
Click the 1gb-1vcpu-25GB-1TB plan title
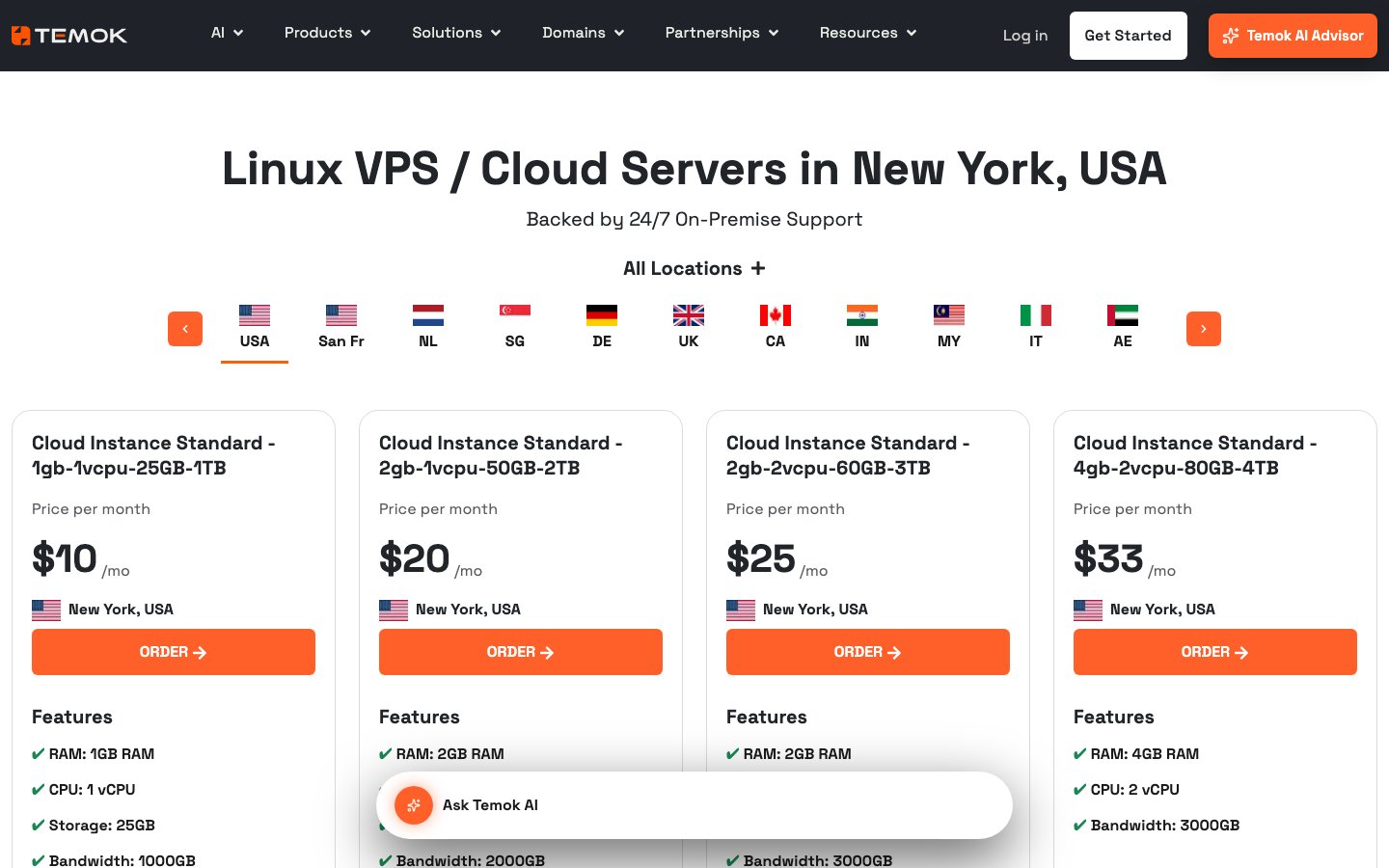[x=154, y=455]
